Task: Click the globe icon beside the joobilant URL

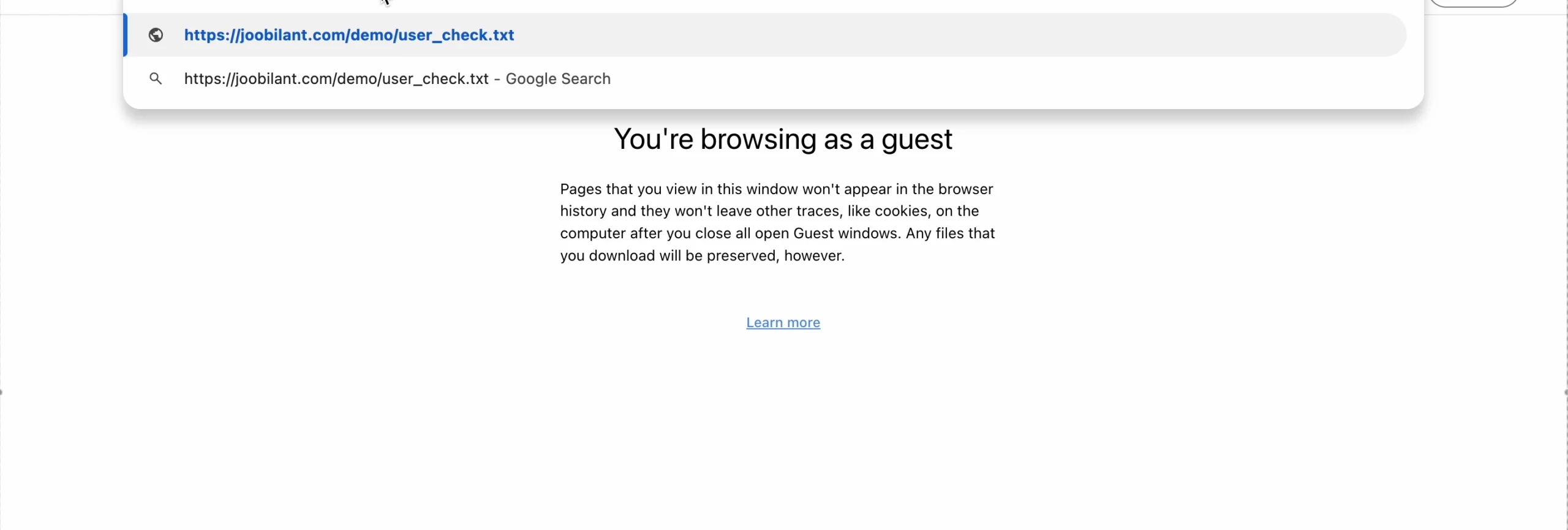Action: click(156, 35)
